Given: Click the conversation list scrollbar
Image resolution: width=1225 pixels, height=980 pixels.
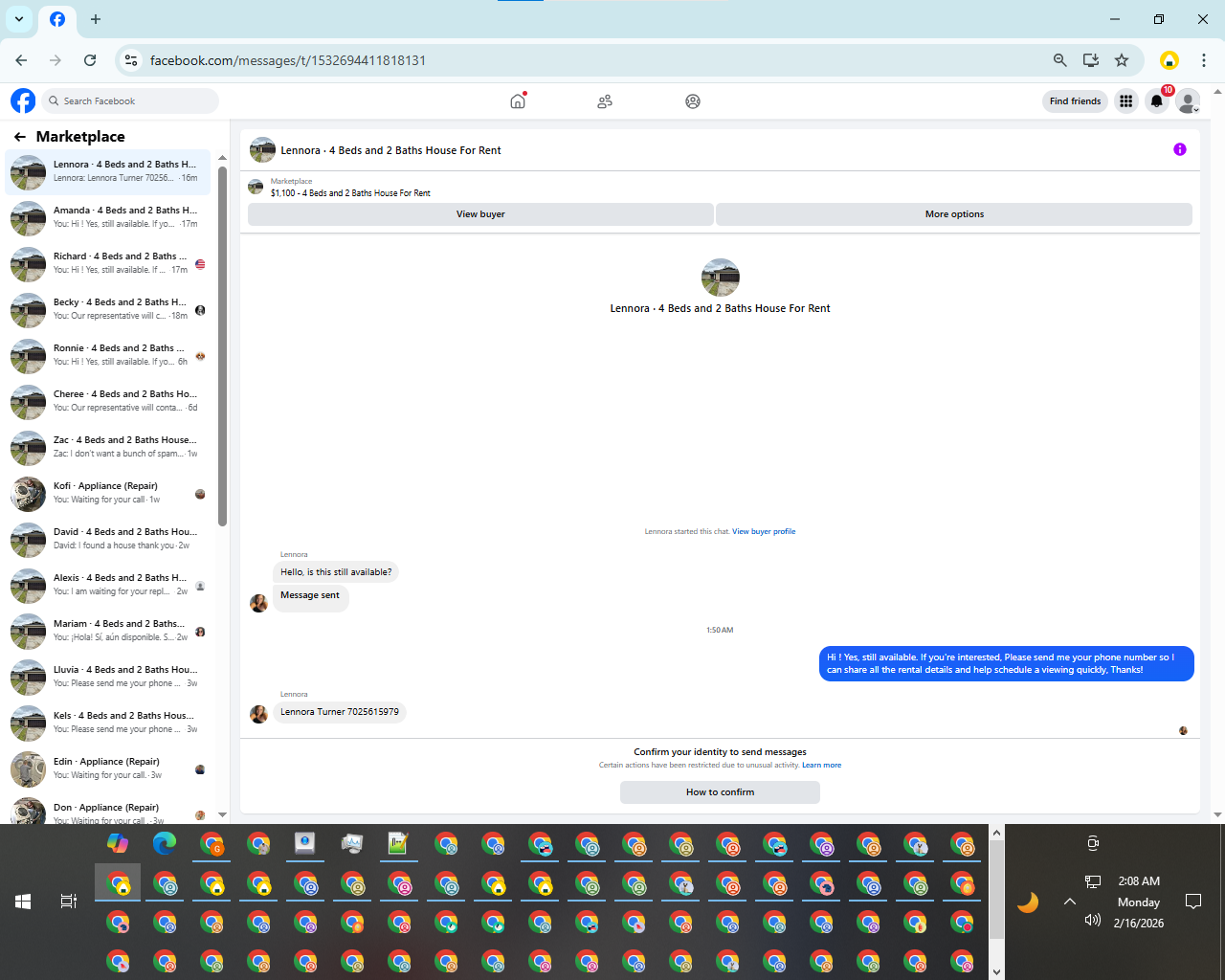Looking at the screenshot, I should [x=222, y=345].
